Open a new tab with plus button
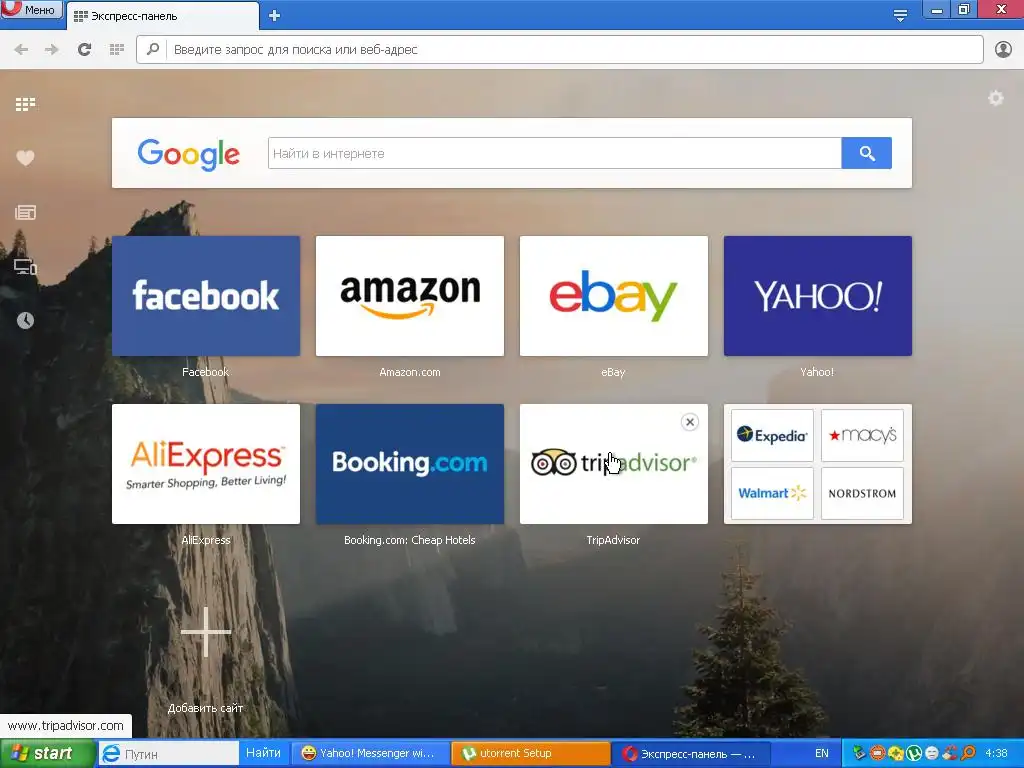Image resolution: width=1024 pixels, height=768 pixels. pyautogui.click(x=274, y=16)
